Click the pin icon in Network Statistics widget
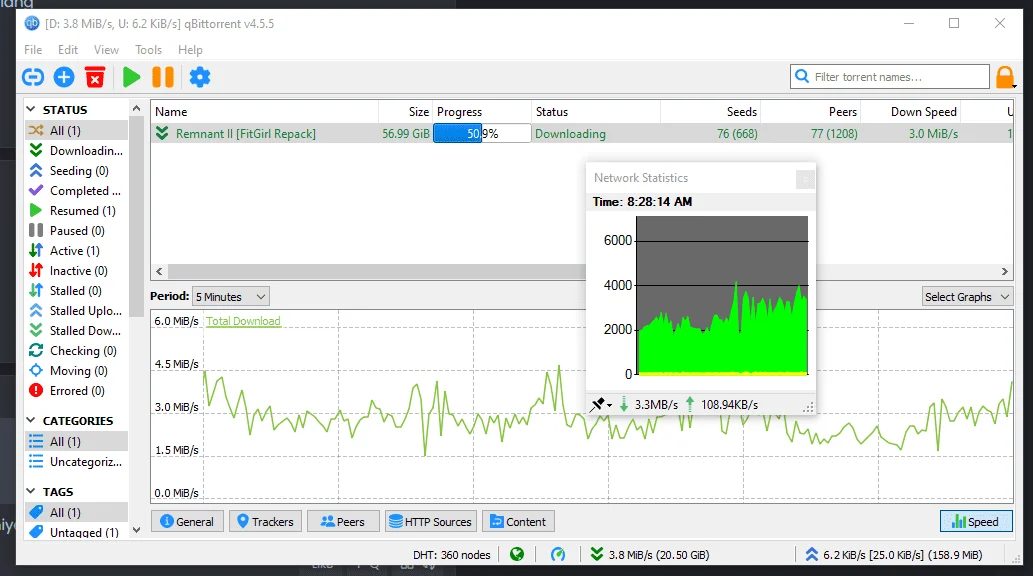Screen dimensions: 1033x576 [x=597, y=405]
